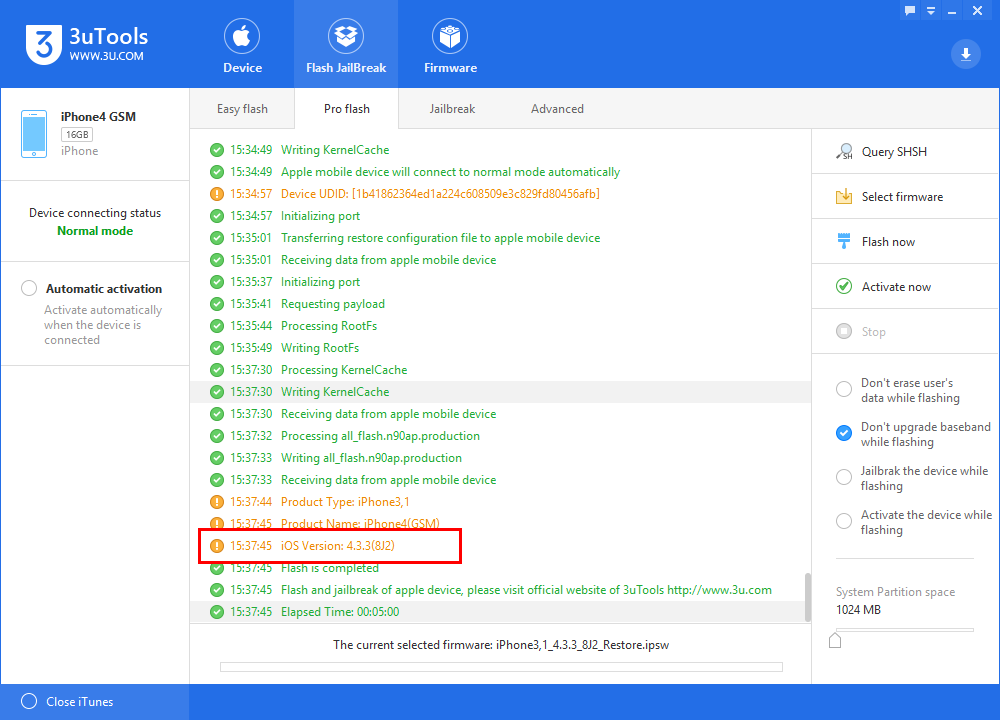The height and width of the screenshot is (720, 1000).
Task: Click the Select firmware folder icon
Action: tap(844, 196)
